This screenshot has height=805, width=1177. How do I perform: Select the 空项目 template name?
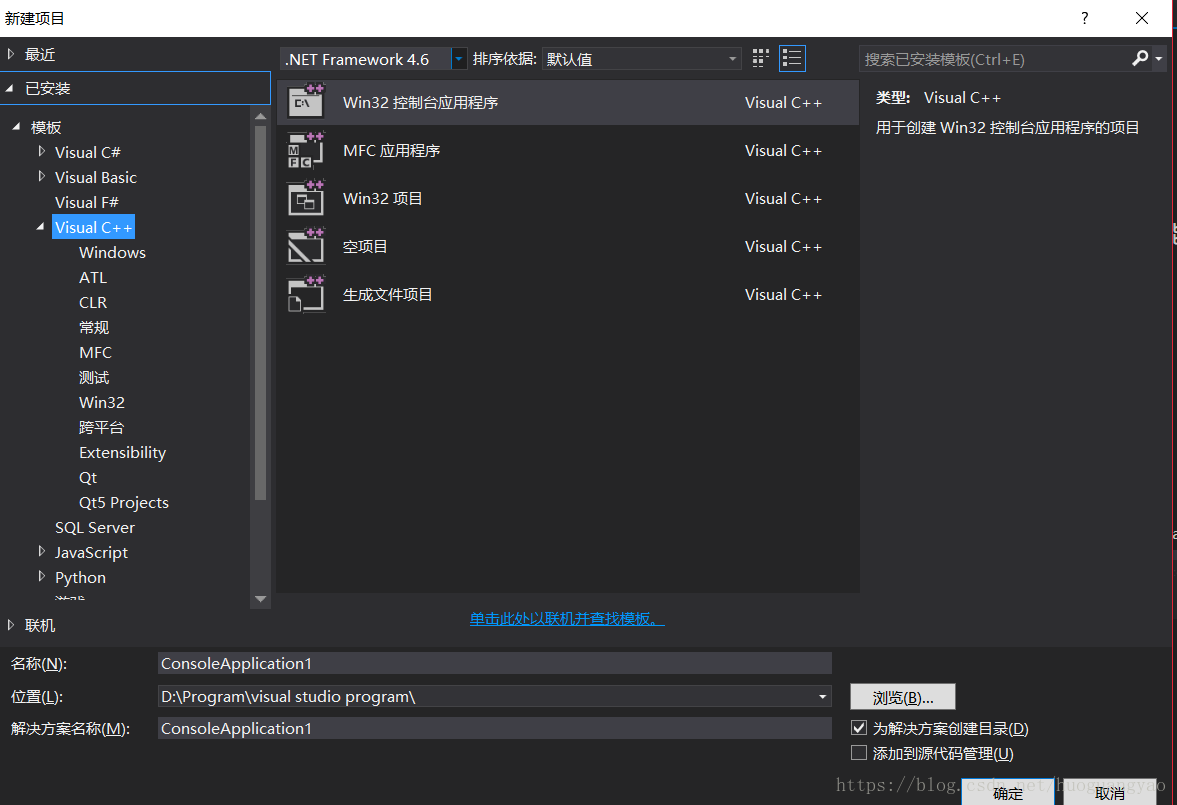tap(365, 246)
